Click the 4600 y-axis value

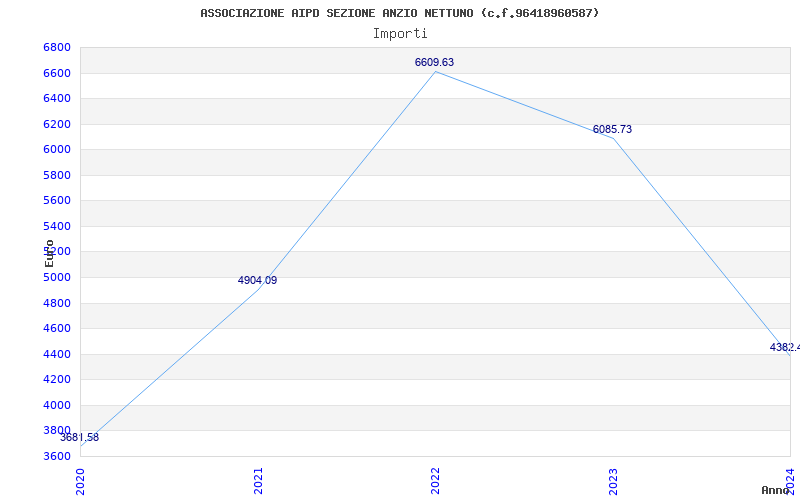point(57,329)
